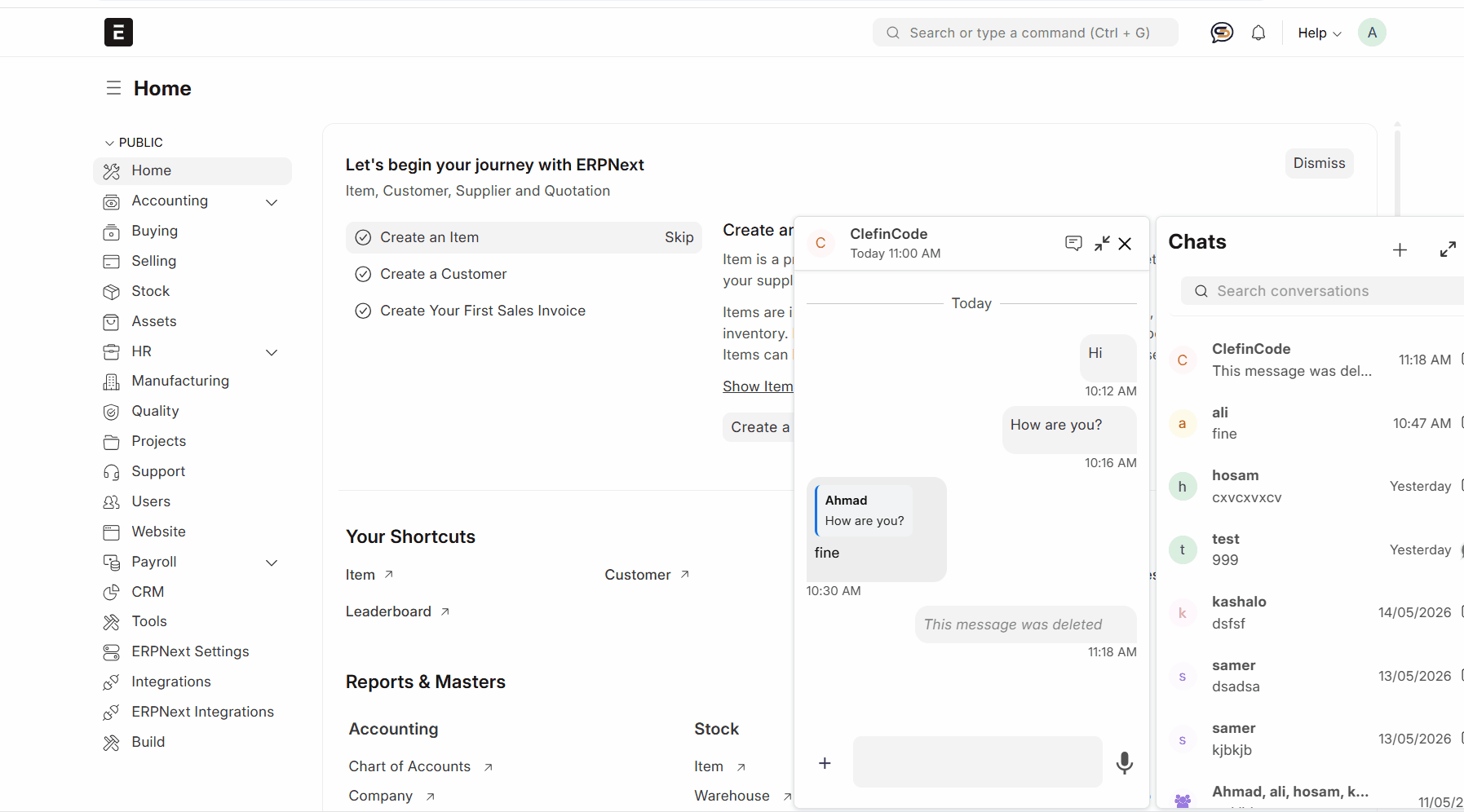Screen dimensions: 1464x812
Task: Open the kashalo conversation
Action: click(1314, 613)
